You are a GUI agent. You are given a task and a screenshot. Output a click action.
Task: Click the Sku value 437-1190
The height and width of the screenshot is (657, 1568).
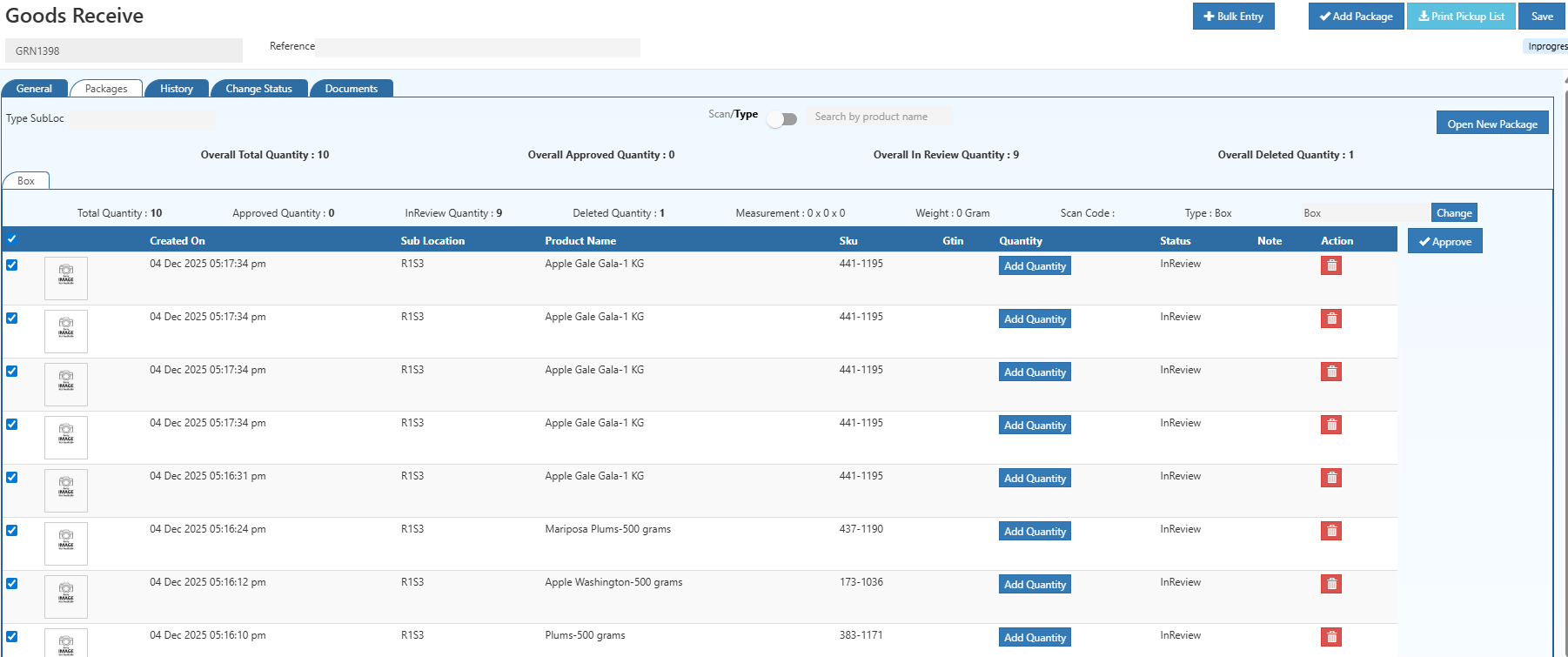coord(861,529)
